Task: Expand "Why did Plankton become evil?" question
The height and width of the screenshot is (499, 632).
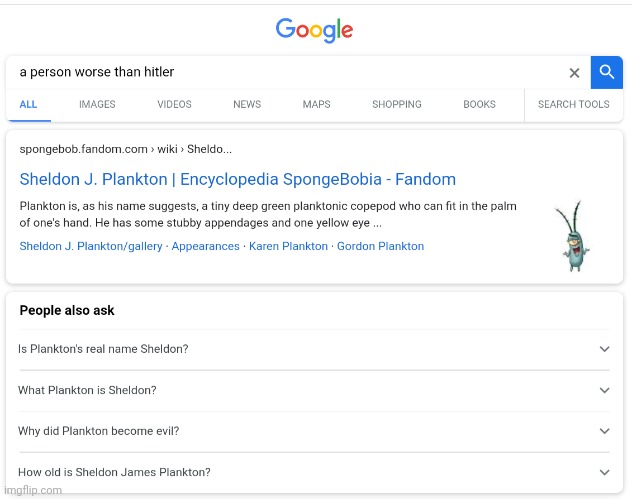Action: [314, 431]
